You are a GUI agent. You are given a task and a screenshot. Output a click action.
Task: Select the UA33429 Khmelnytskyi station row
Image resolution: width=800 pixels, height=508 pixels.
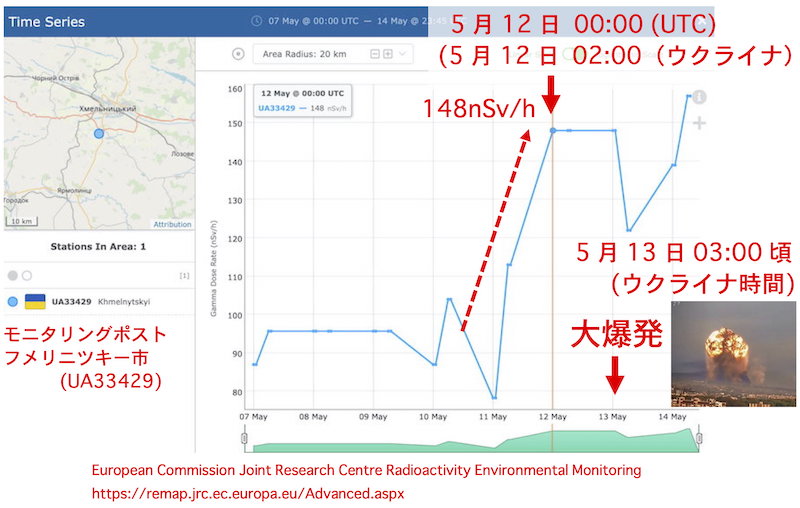(99, 301)
